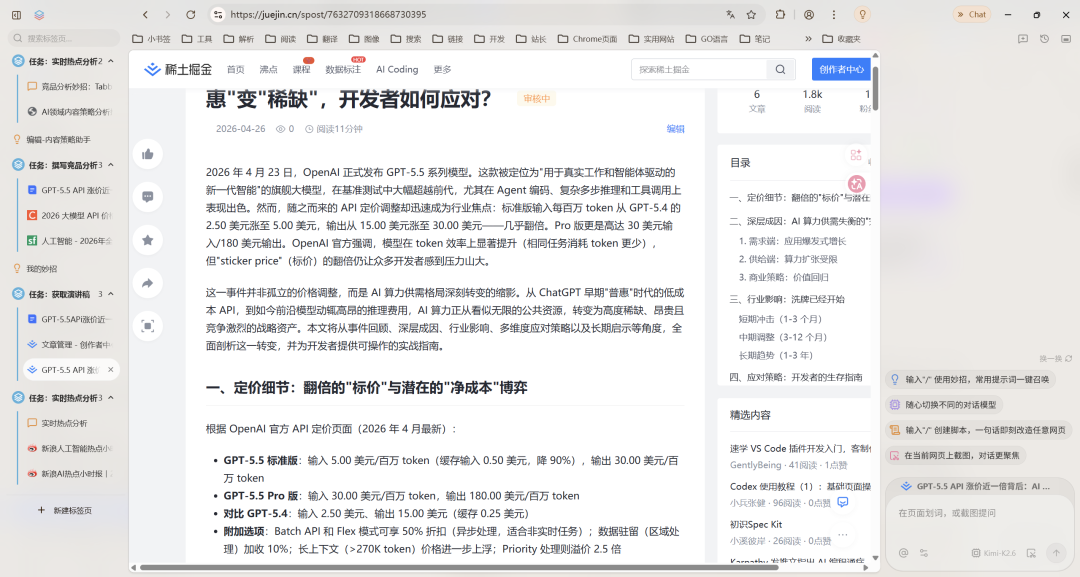Send chat message with the arrow button

[x=1056, y=552]
